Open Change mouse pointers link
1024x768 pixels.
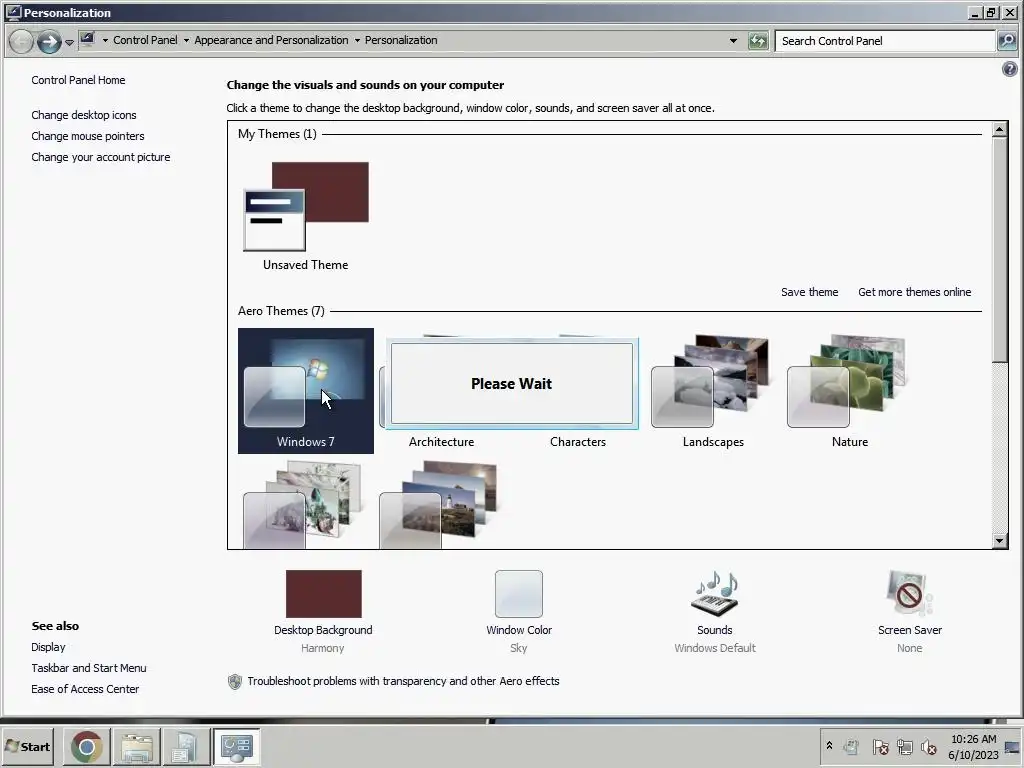point(88,136)
